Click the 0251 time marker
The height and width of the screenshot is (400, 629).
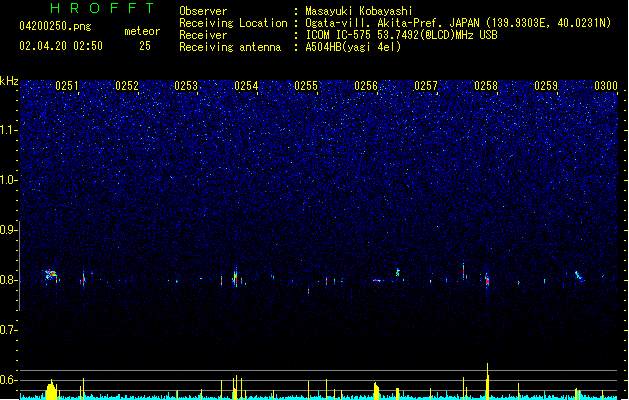[67, 86]
